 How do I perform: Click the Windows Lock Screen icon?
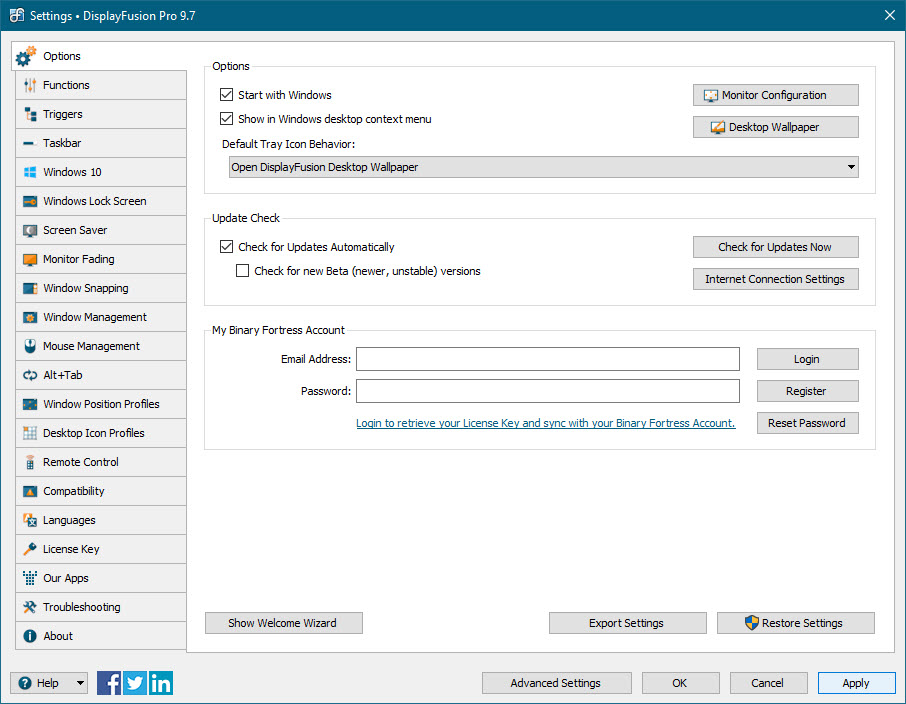tap(30, 201)
